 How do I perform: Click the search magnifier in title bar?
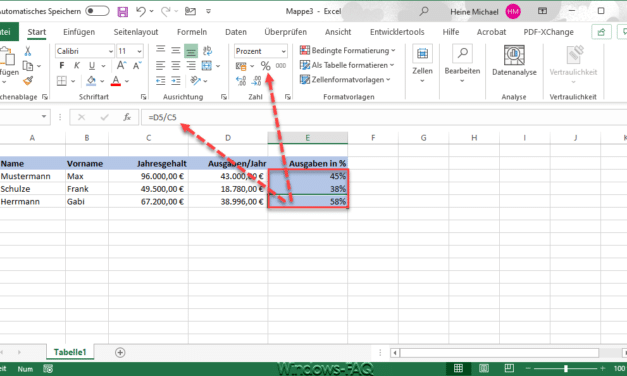[423, 11]
